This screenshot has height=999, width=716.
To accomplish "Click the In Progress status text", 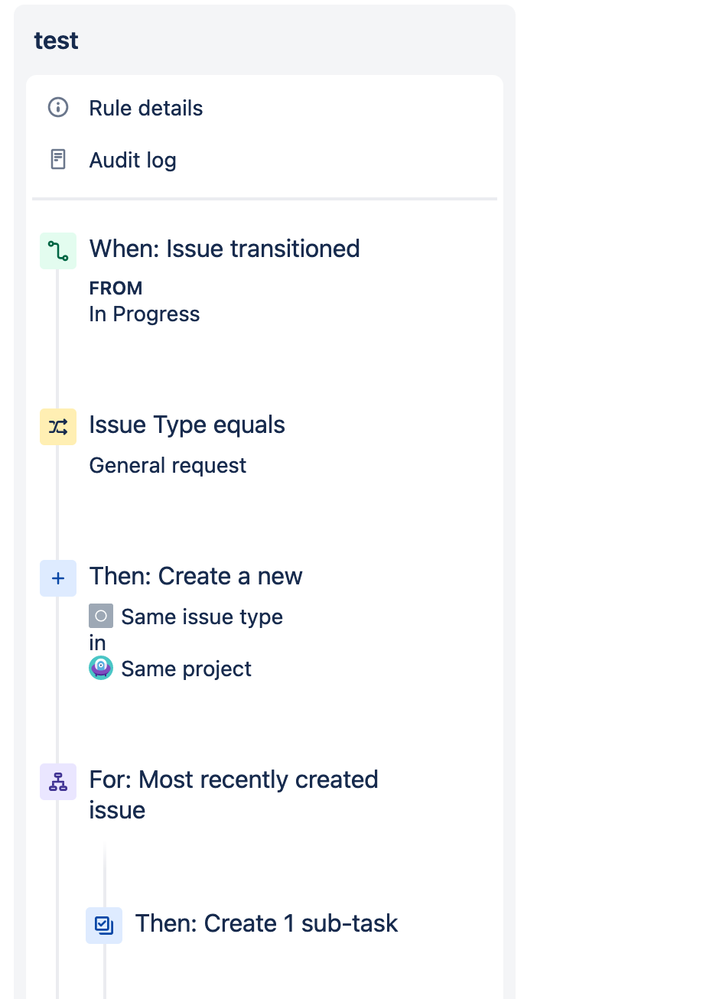I will point(144,314).
